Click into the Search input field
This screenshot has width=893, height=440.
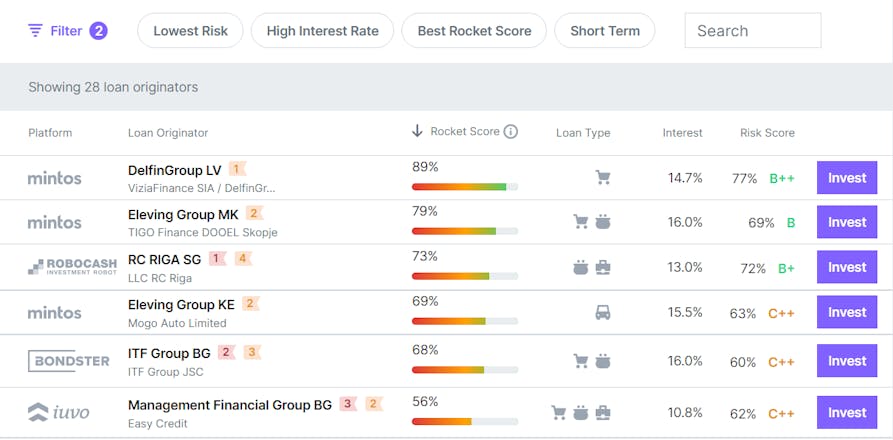(x=753, y=31)
